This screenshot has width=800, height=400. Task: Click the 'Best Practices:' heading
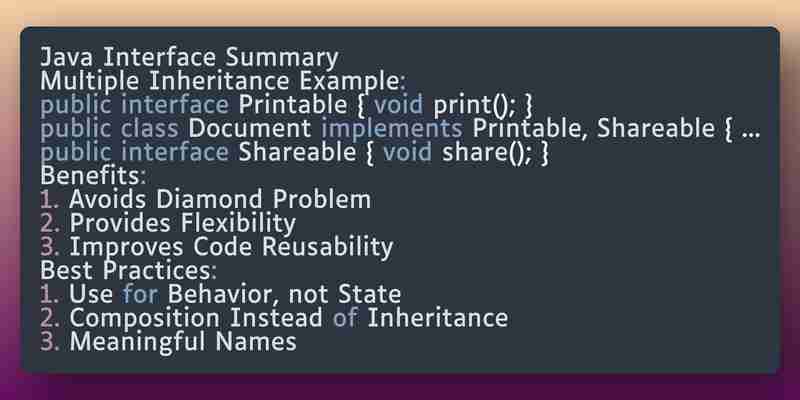(x=129, y=270)
